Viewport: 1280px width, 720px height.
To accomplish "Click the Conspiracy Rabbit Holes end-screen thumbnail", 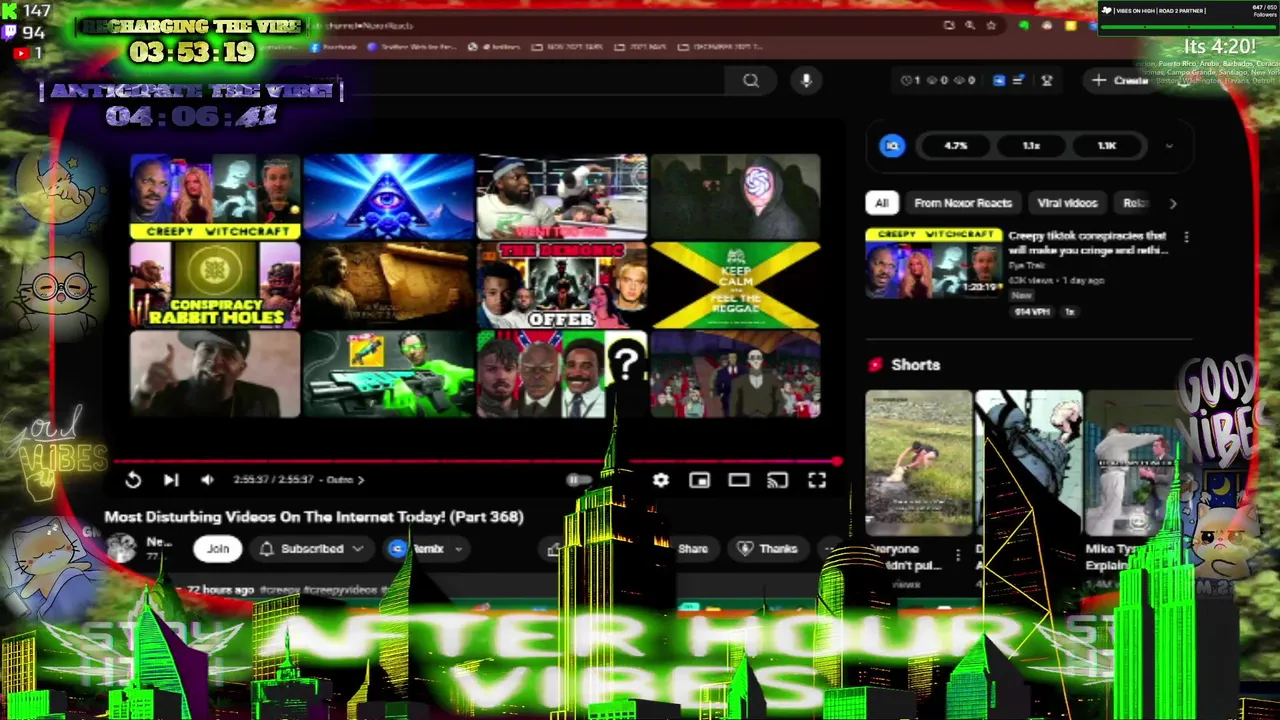I will 215,285.
